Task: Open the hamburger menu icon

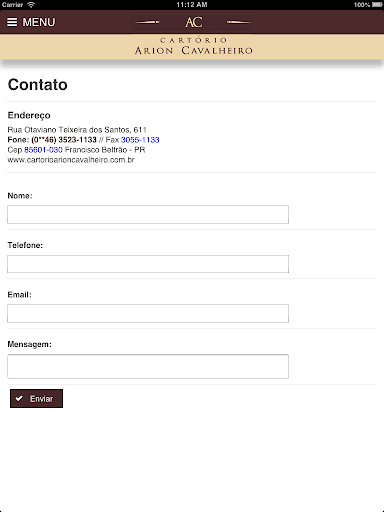Action: [x=12, y=22]
